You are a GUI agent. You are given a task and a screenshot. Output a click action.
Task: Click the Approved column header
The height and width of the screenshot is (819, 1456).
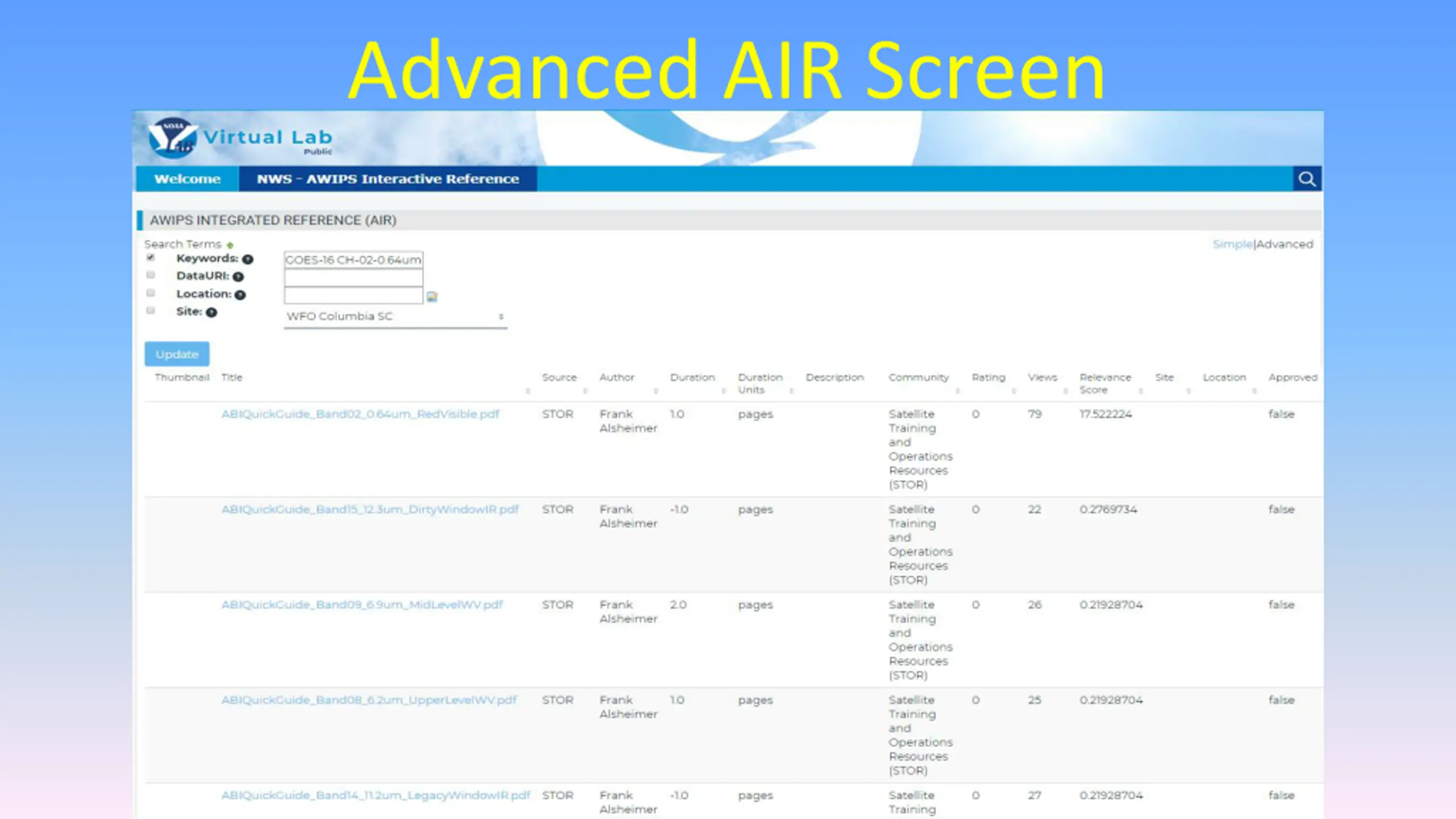(x=1293, y=378)
